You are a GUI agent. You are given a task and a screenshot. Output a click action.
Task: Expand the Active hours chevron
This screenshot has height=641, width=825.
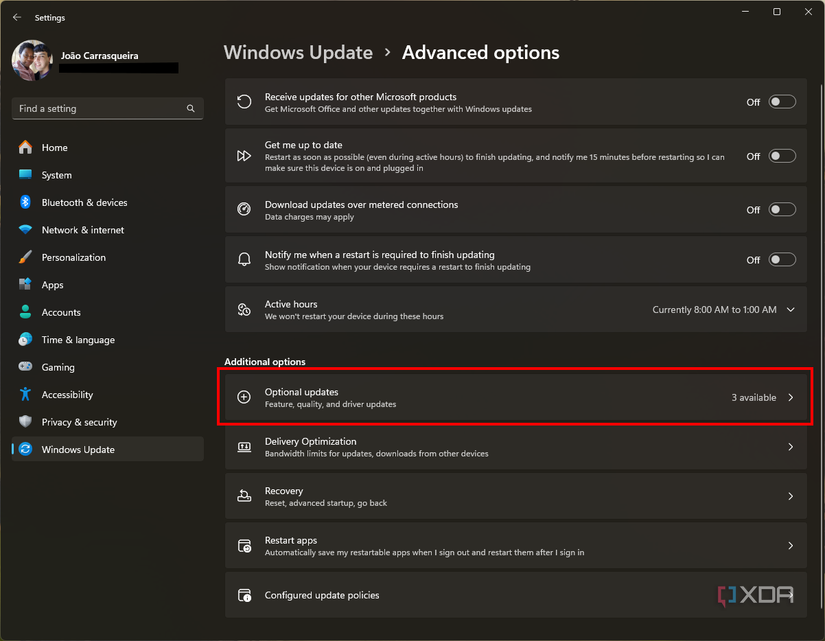tap(790, 309)
